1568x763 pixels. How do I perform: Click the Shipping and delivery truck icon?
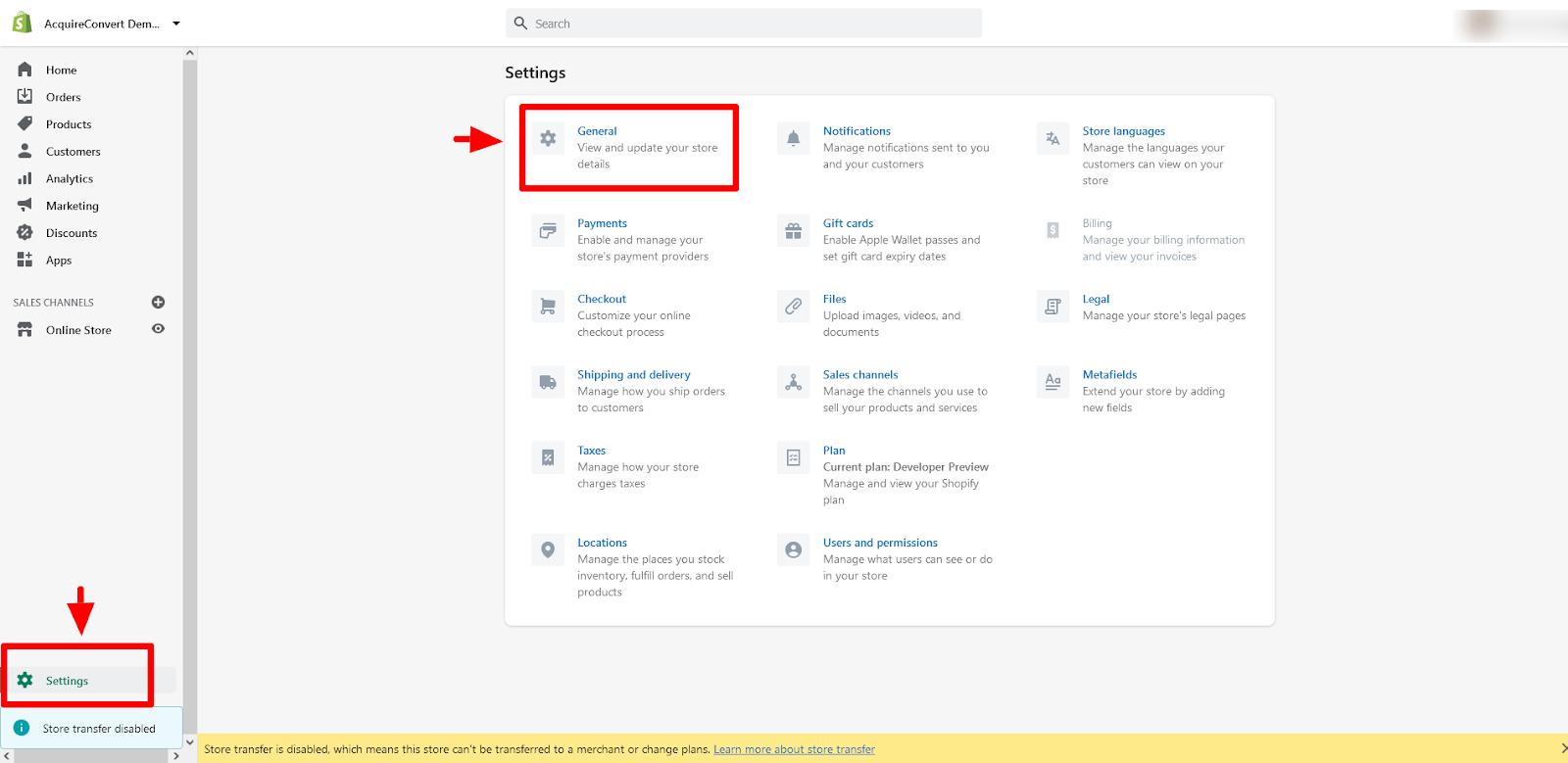pos(548,382)
